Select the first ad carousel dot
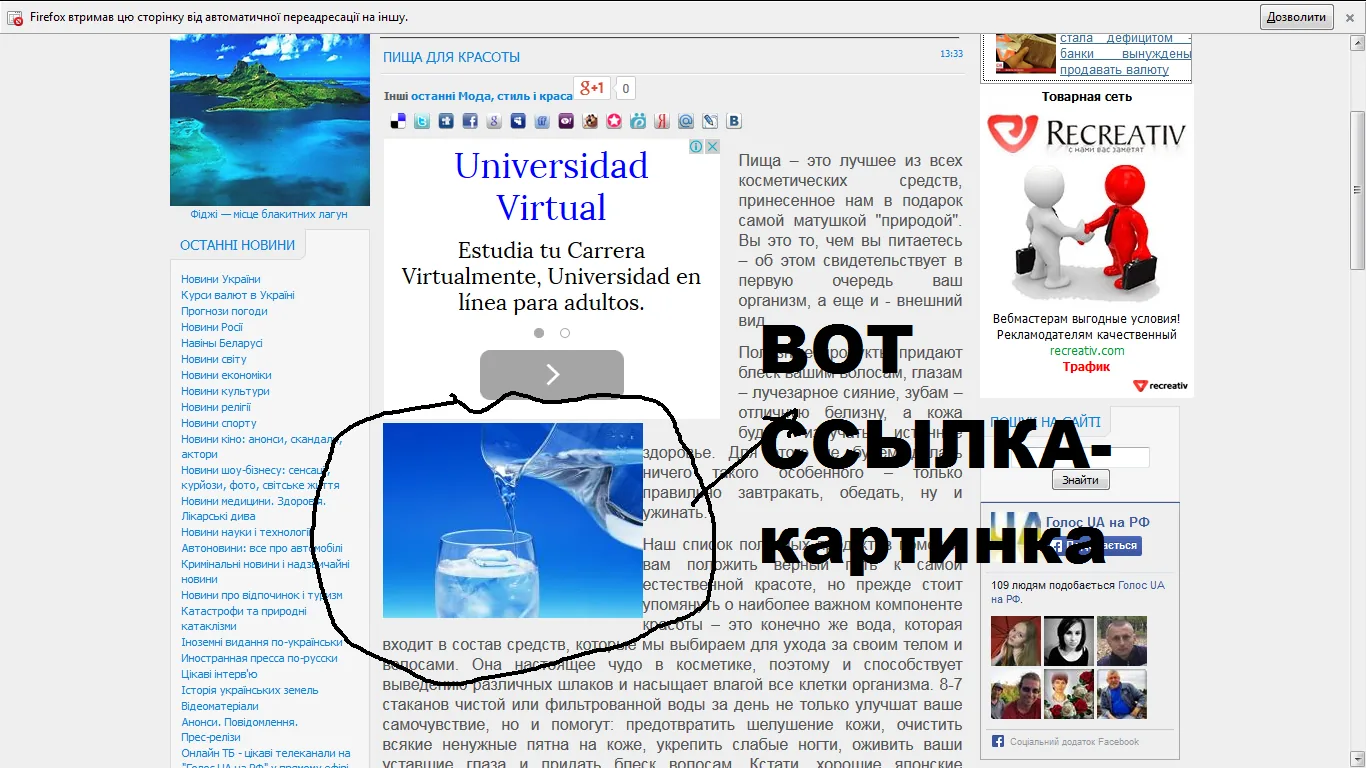 click(539, 333)
